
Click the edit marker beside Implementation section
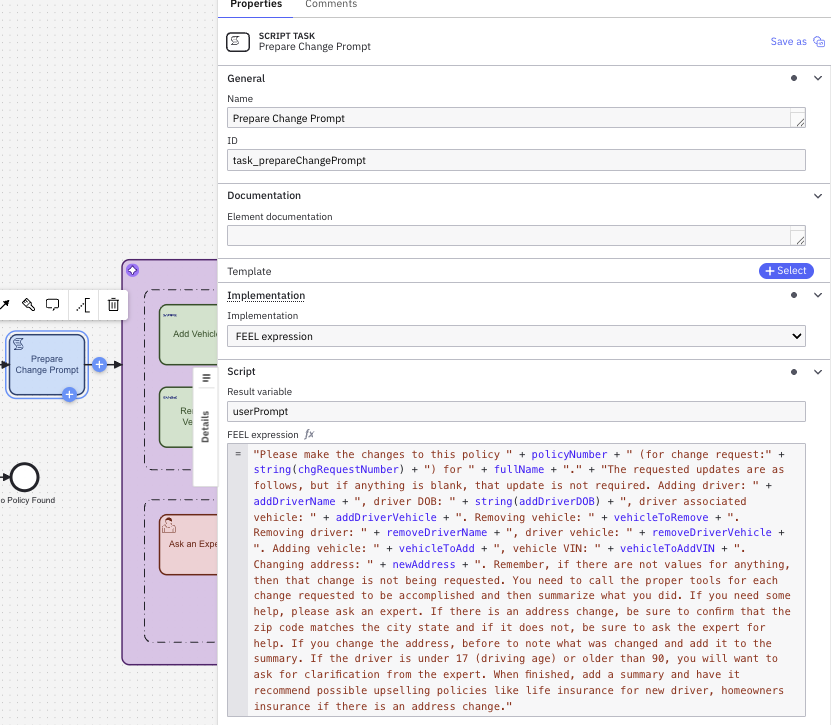794,295
